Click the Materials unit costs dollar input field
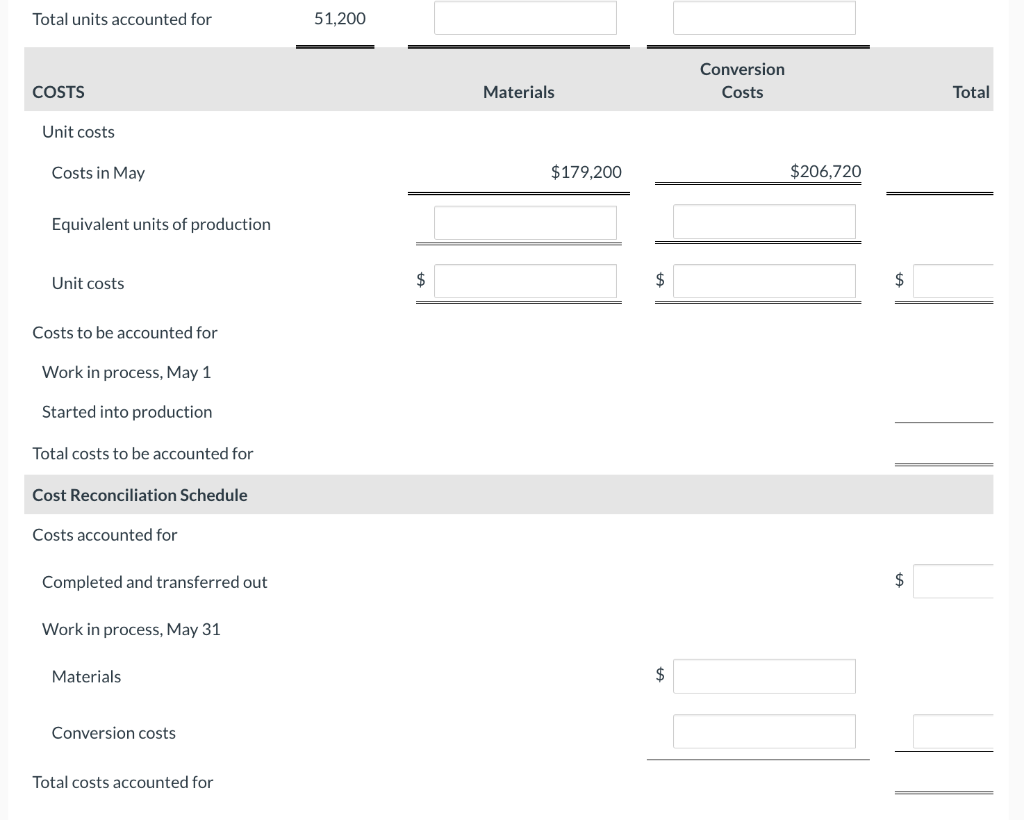The image size is (1024, 820). point(525,282)
